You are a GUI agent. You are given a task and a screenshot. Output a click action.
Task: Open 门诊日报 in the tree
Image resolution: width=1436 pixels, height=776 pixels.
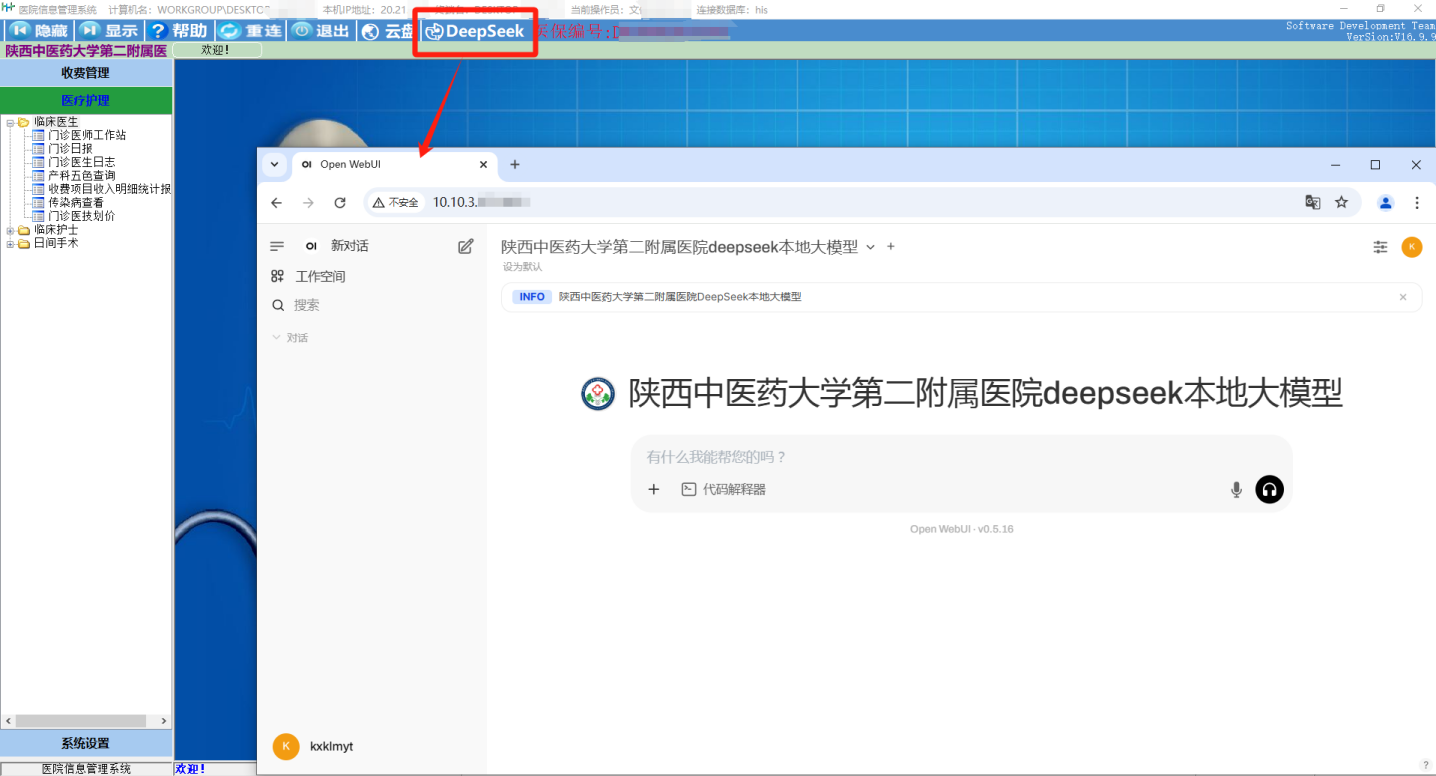coord(69,149)
